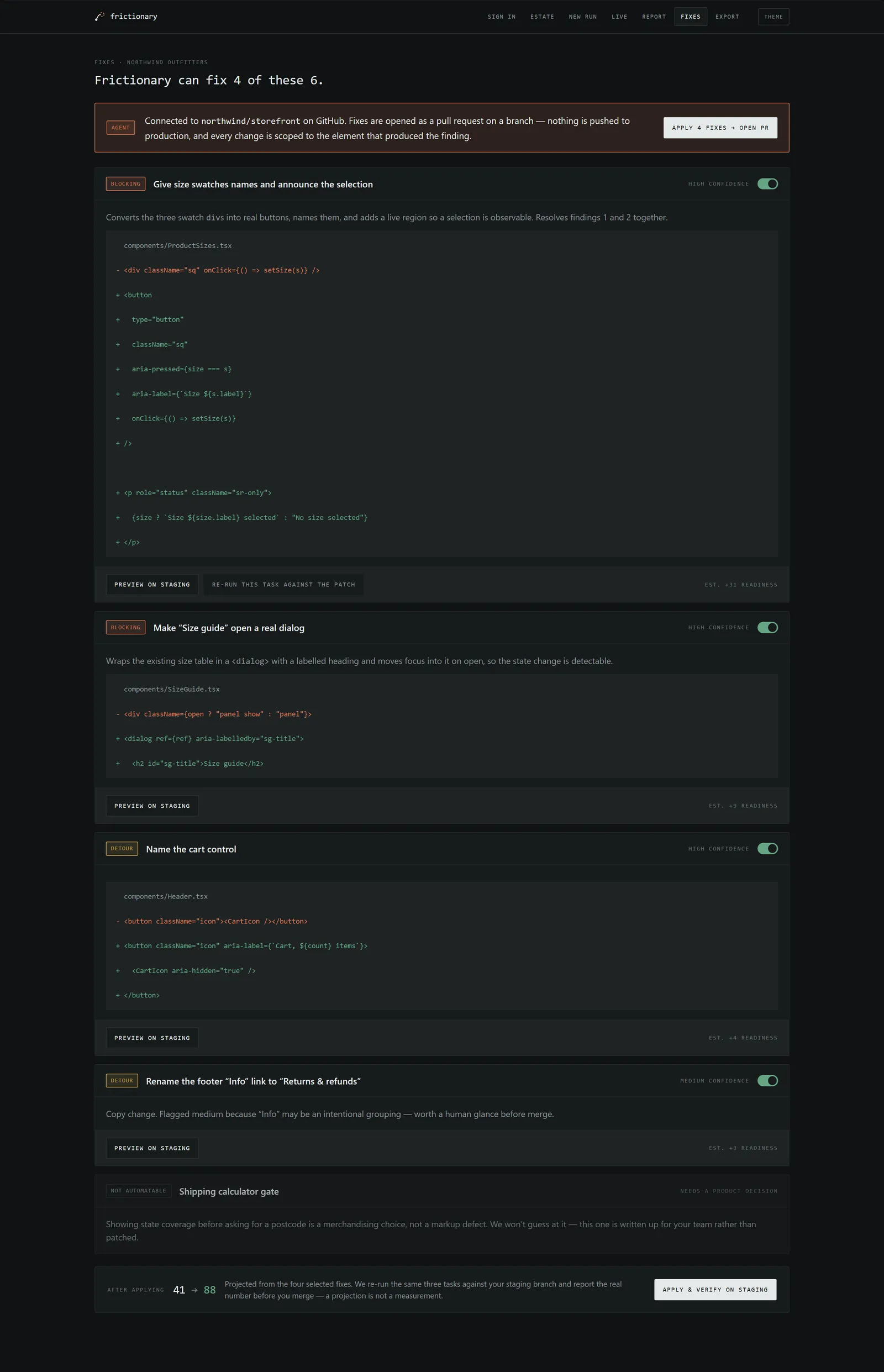The image size is (884, 1372).
Task: Click the CartIcon aria-hidden diff line
Action: coord(186,971)
